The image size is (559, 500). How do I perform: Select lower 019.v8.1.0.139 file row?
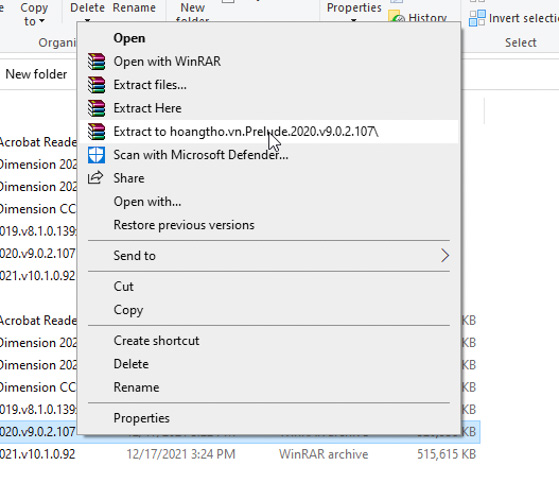pyautogui.click(x=37, y=409)
